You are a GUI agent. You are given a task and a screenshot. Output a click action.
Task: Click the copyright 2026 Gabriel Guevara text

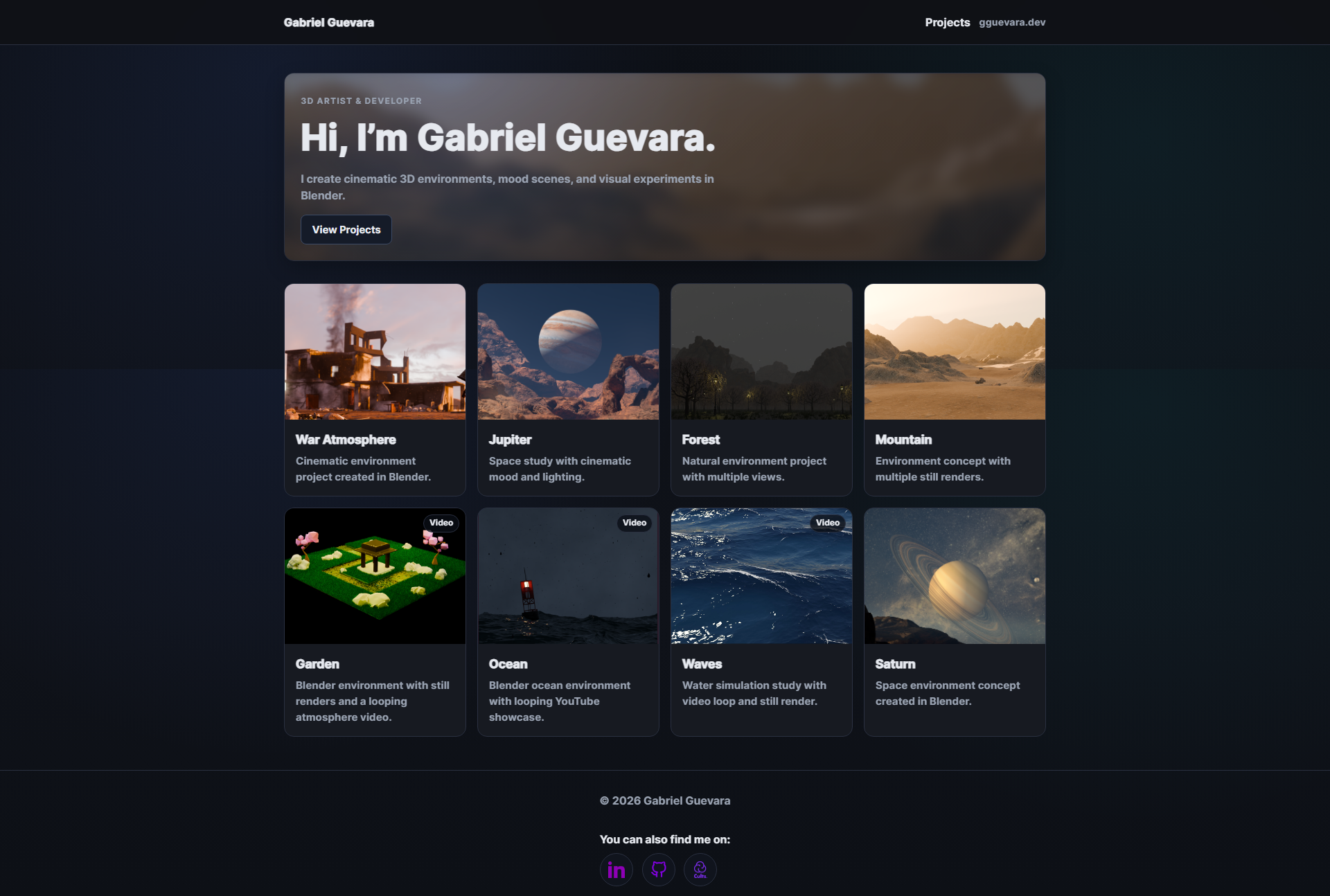click(x=664, y=800)
